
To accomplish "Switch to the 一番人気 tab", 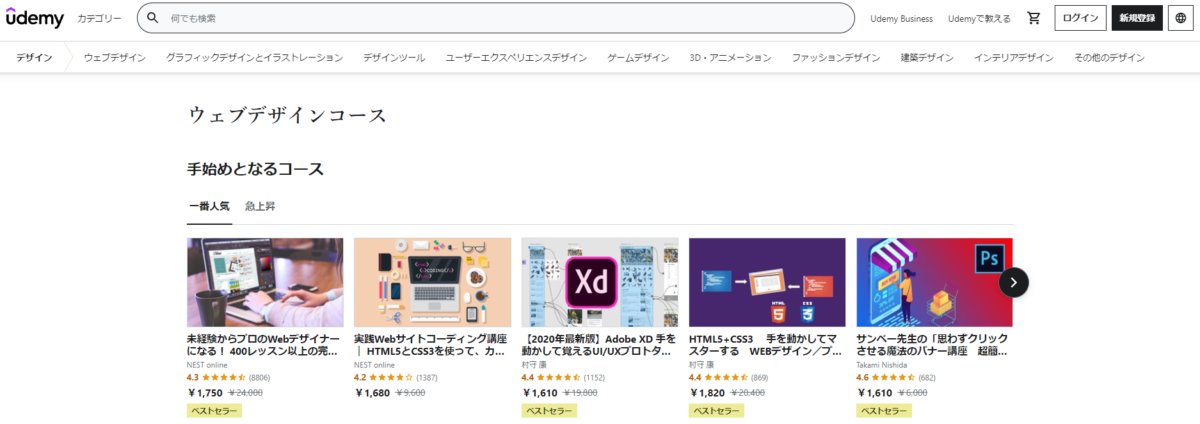I will pyautogui.click(x=209, y=206).
